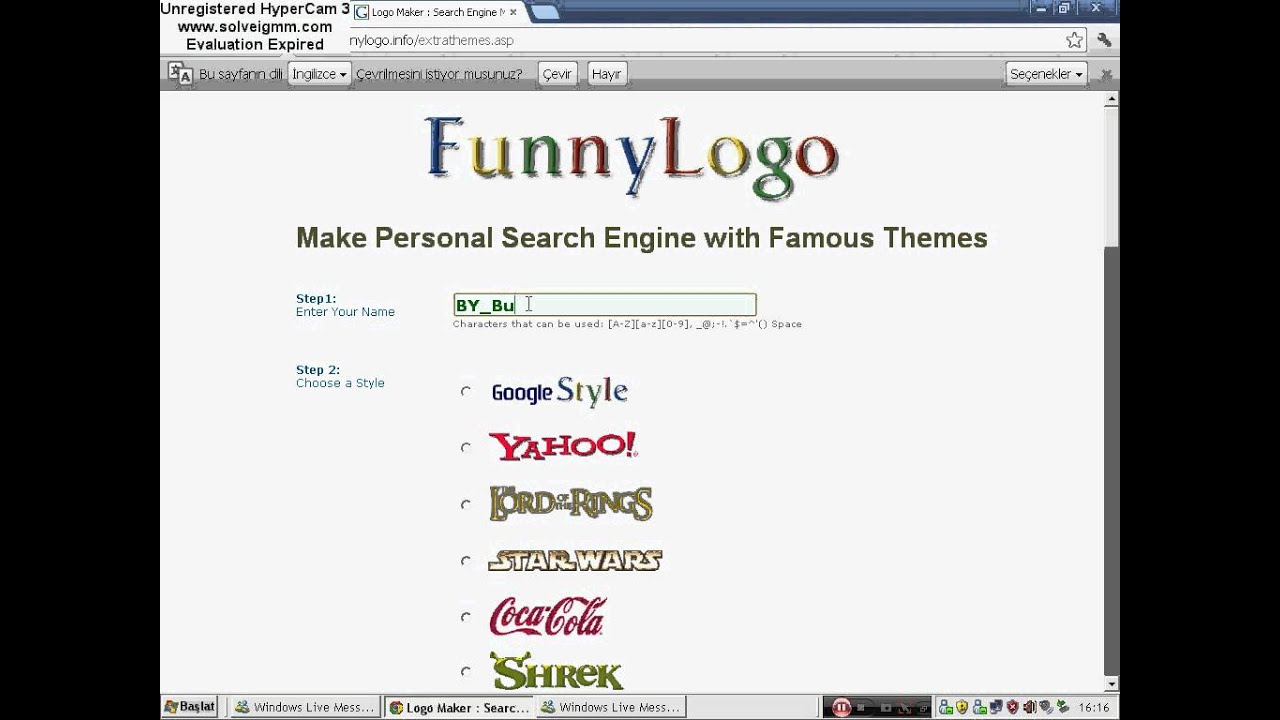Image resolution: width=1280 pixels, height=720 pixels.
Task: Switch to the Logo Maker taskbar button
Action: pos(459,707)
